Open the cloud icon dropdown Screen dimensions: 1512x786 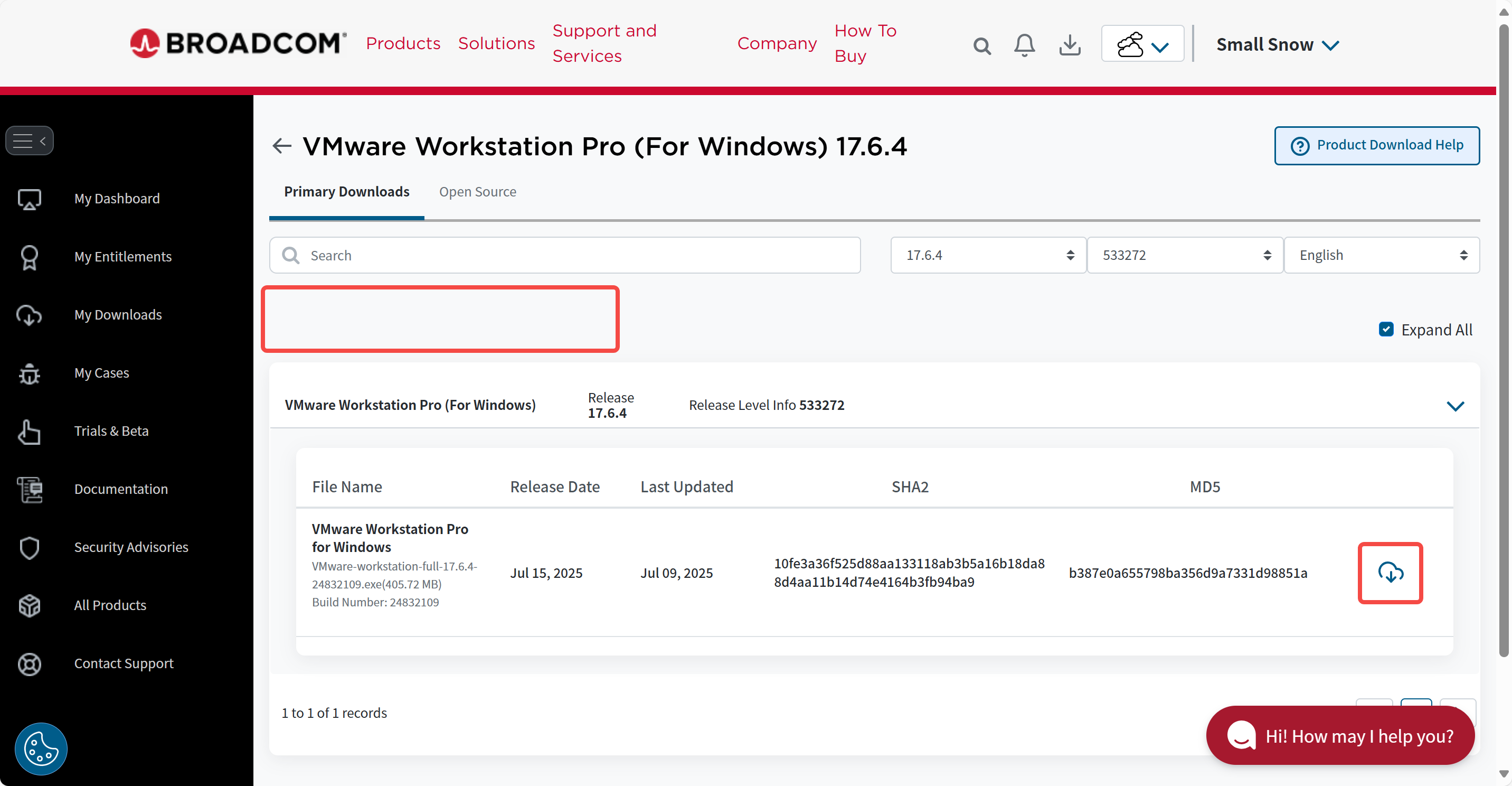pos(1142,43)
